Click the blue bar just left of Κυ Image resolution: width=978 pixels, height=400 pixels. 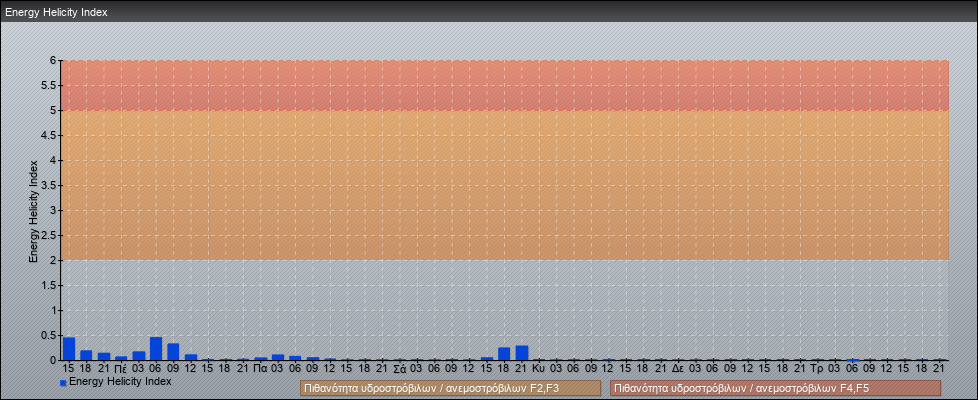521,353
